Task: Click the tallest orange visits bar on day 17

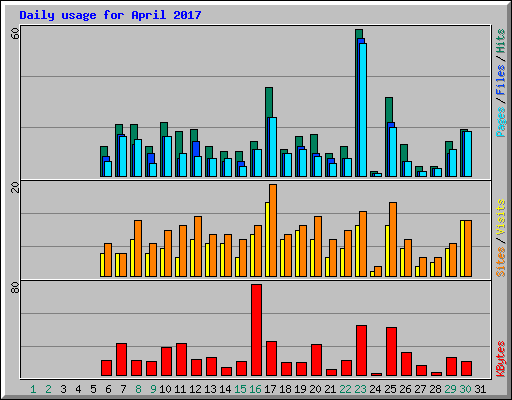Action: (x=273, y=230)
